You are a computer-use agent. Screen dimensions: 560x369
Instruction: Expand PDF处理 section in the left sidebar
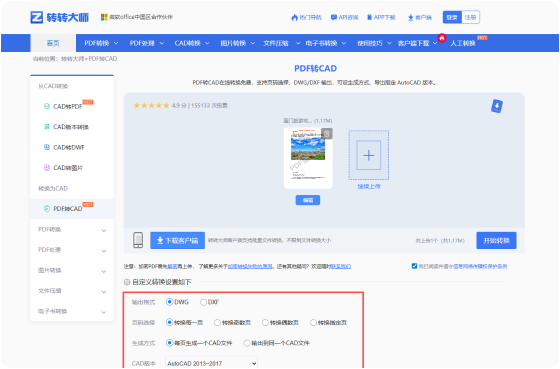click(x=72, y=250)
